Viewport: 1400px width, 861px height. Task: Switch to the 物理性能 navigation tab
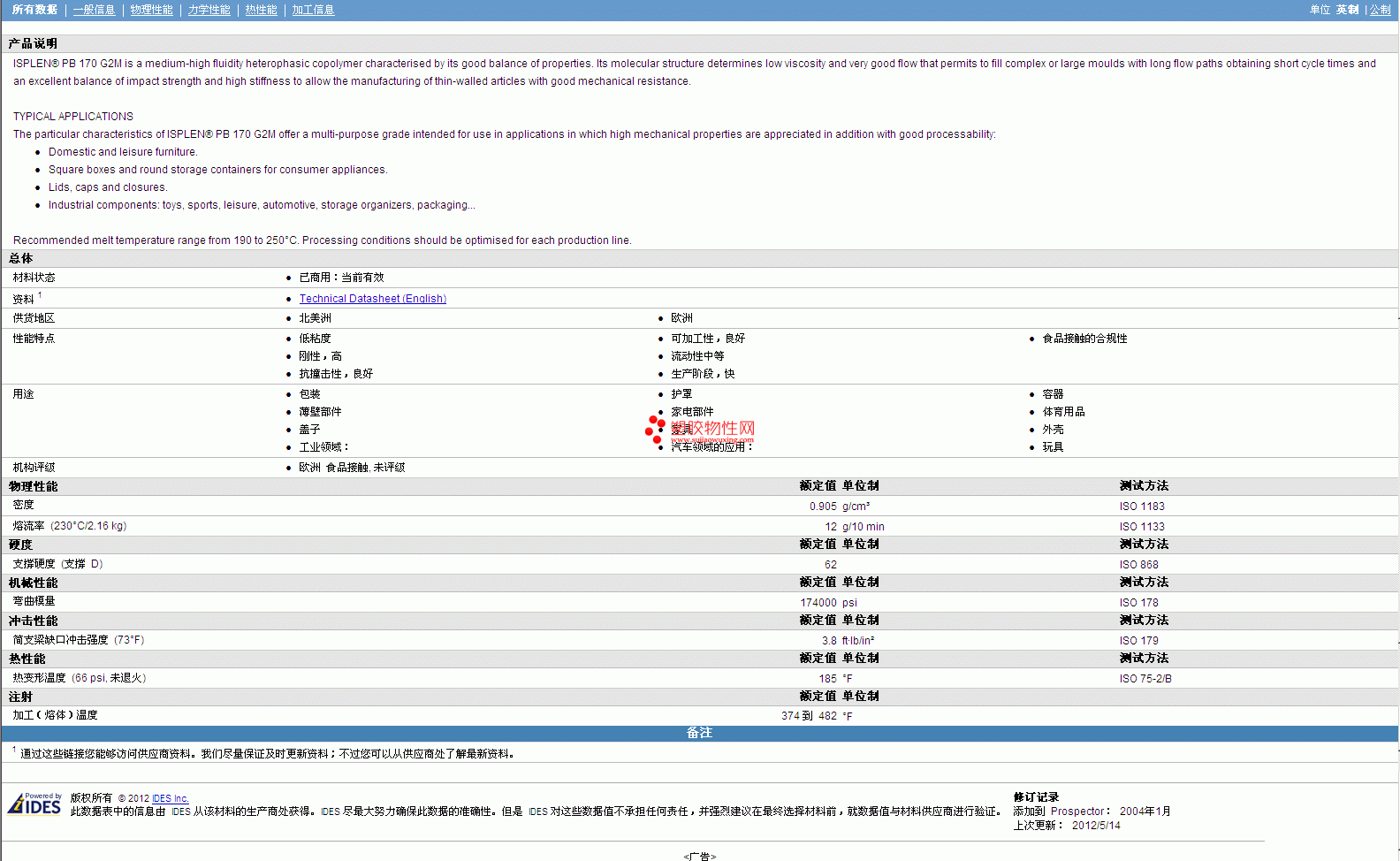151,10
